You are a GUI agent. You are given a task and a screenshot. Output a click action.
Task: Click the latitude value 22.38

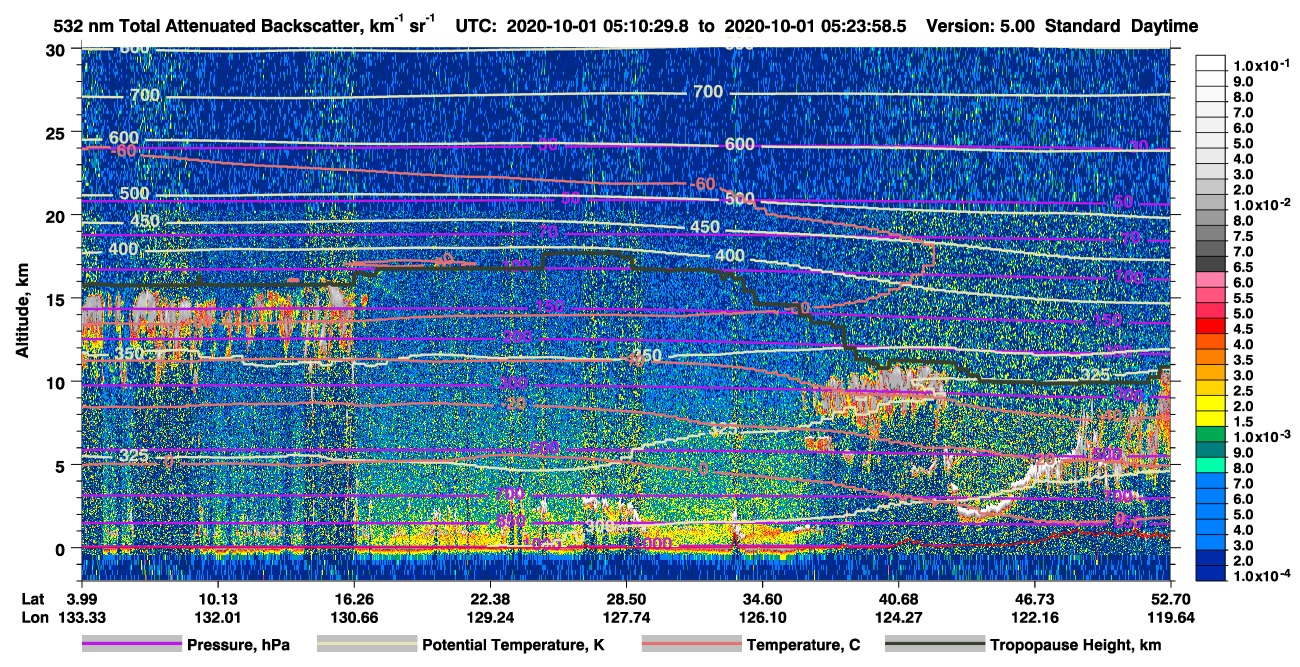(x=489, y=598)
